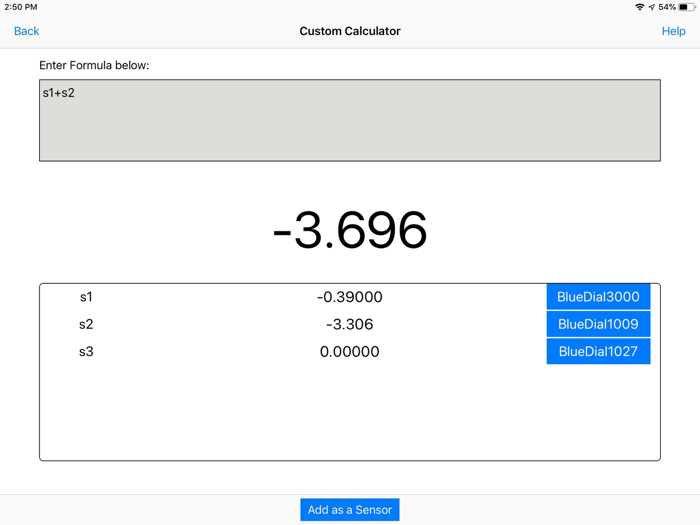Tap the s3 value 0.00000

[350, 351]
